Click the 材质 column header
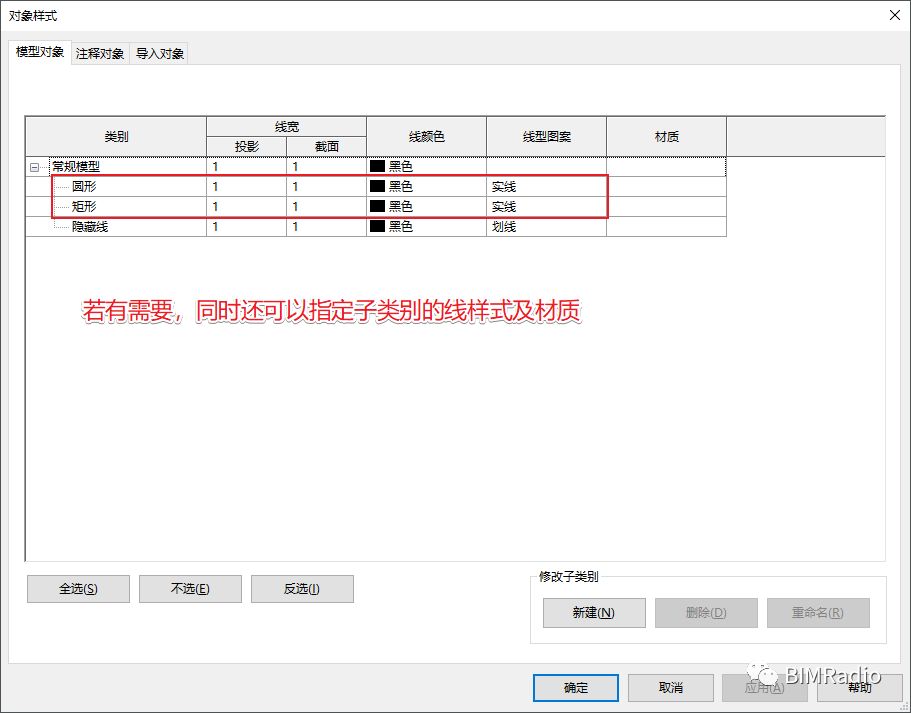 [x=666, y=137]
